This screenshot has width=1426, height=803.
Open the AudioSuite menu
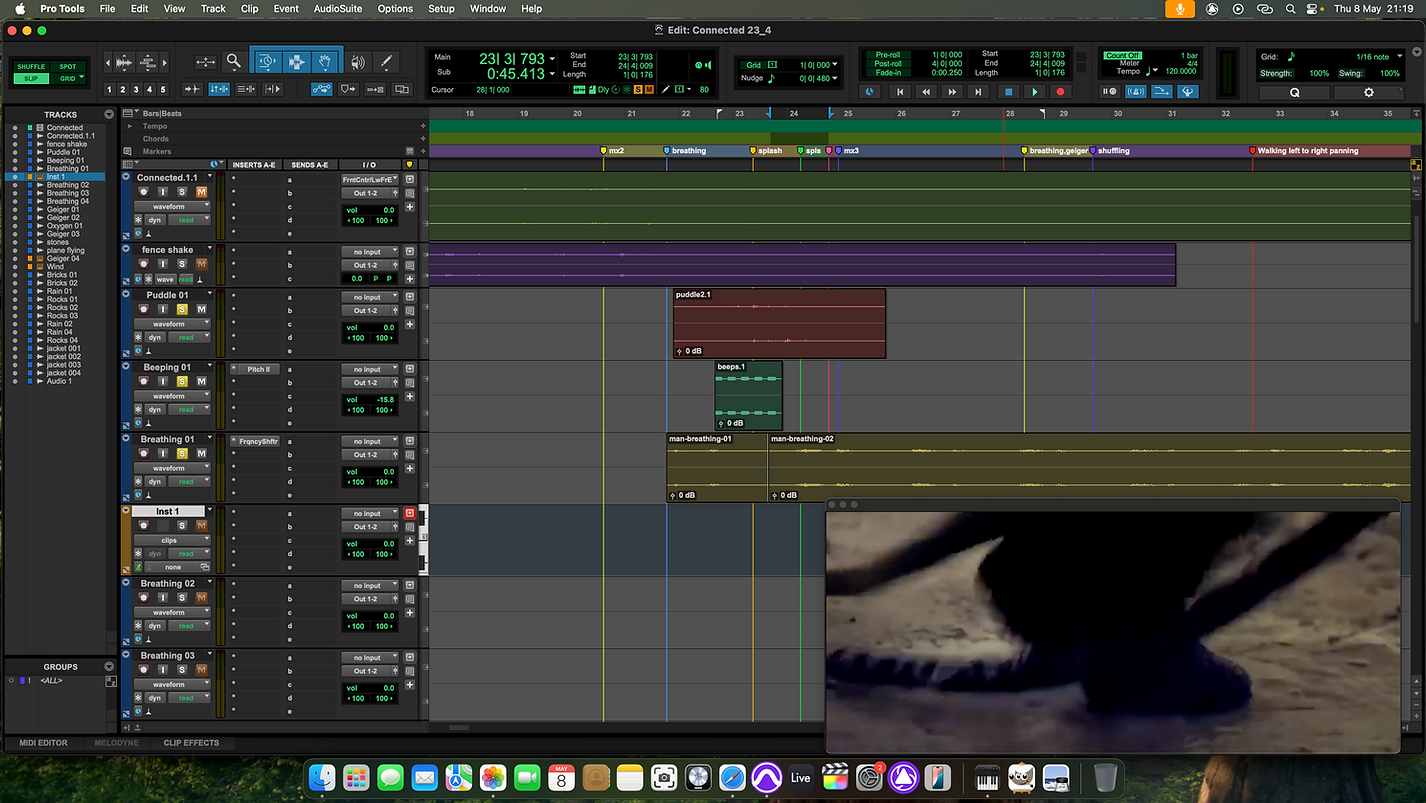pyautogui.click(x=337, y=8)
